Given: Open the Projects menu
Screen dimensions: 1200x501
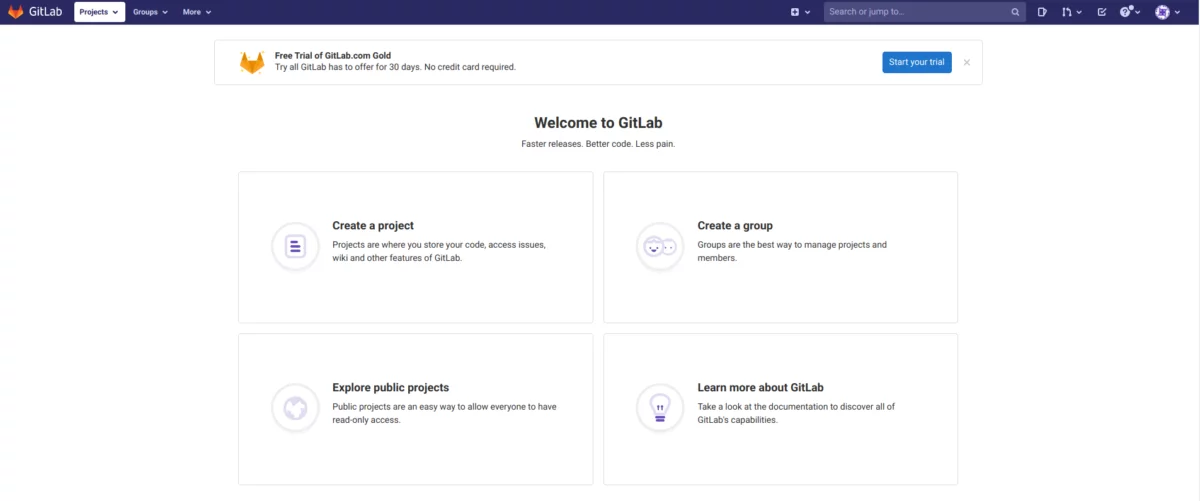Looking at the screenshot, I should 99,12.
